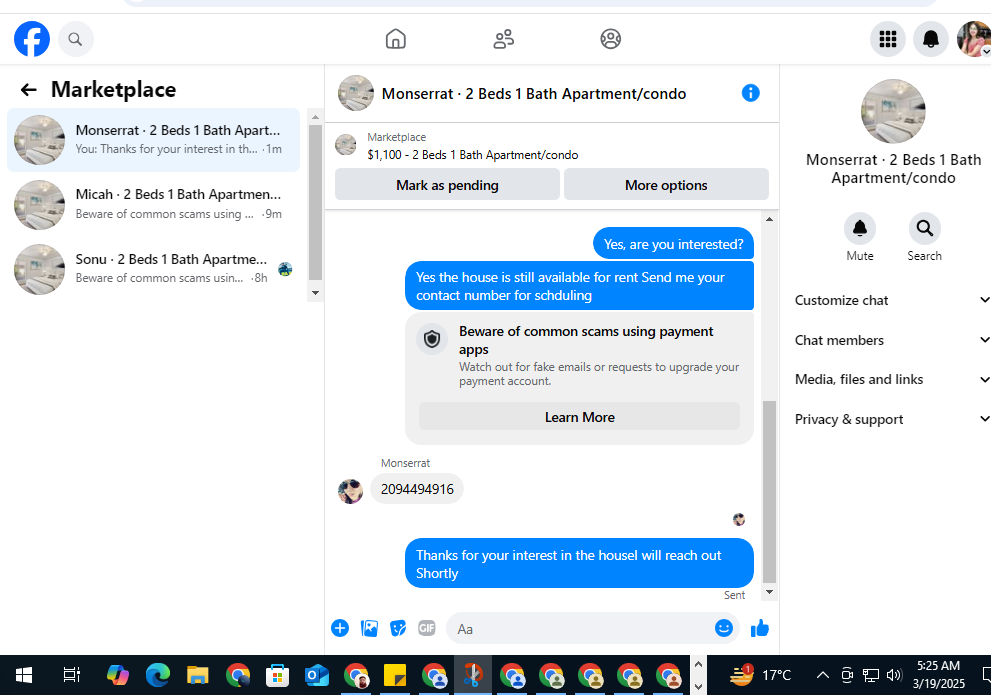Open conversation info blue icon
991x695 pixels.
point(750,94)
